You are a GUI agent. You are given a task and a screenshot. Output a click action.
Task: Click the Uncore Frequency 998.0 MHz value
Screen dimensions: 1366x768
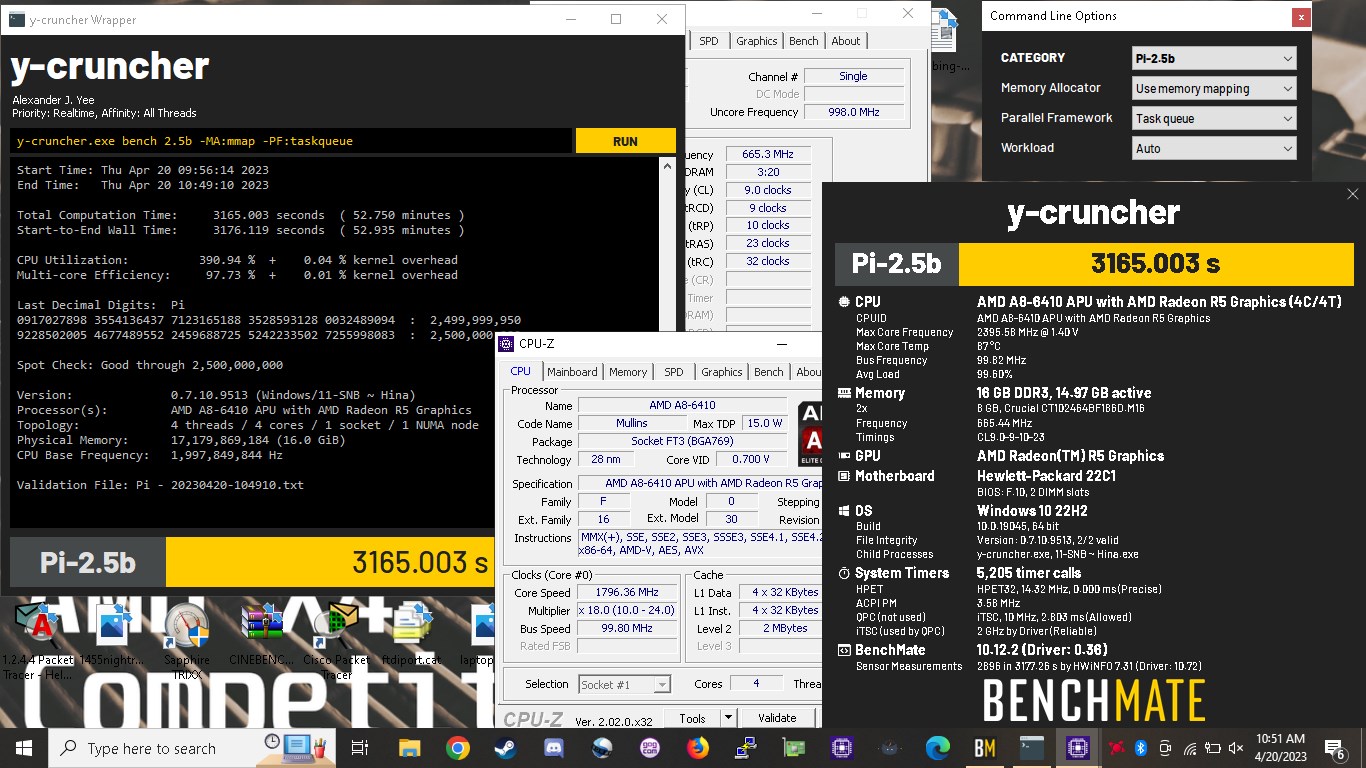854,112
